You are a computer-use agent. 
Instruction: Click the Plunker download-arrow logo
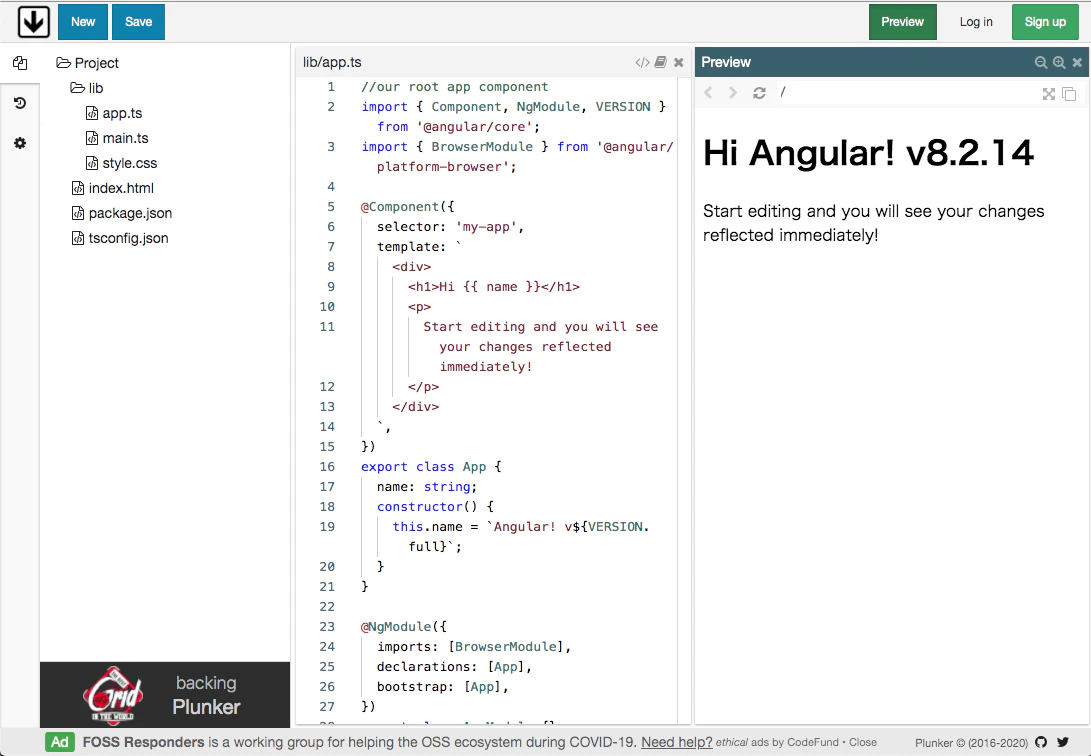click(x=33, y=22)
